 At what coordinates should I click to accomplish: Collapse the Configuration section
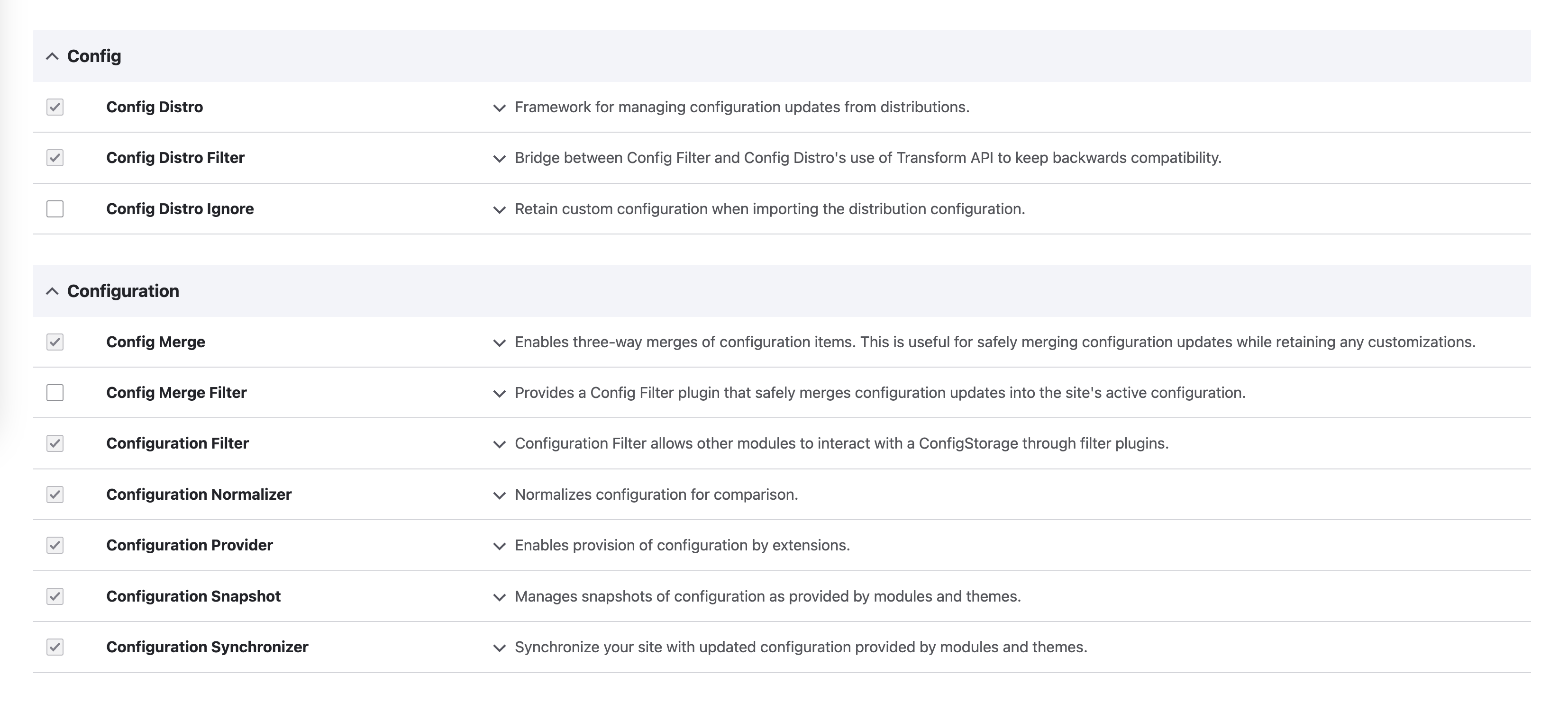pyautogui.click(x=52, y=291)
